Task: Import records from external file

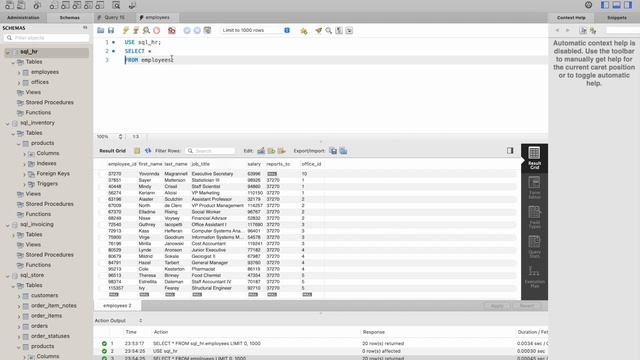Action: pos(343,151)
